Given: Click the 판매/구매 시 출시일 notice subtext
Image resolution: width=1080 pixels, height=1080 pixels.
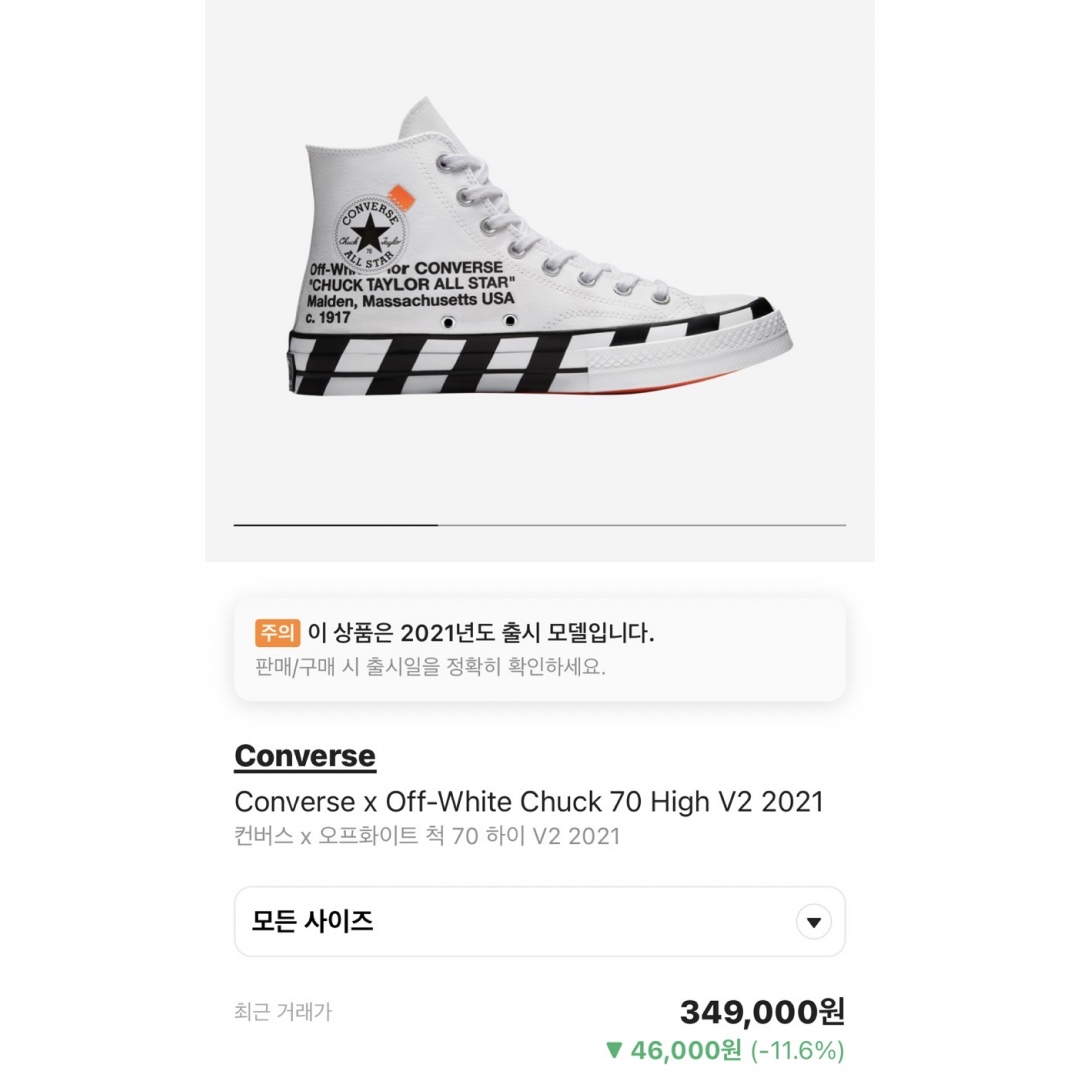Looking at the screenshot, I should click(x=430, y=666).
